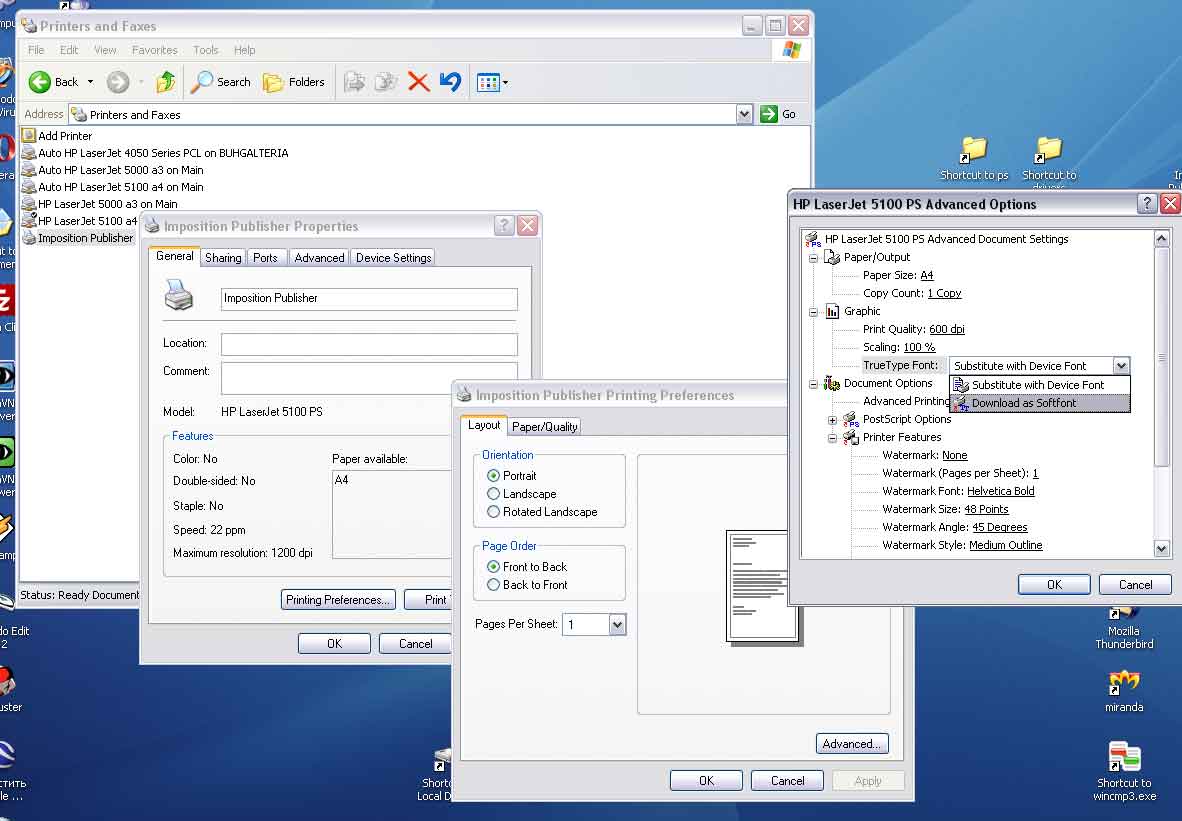Choose Back to Front page order
This screenshot has width=1182, height=821.
tap(494, 585)
